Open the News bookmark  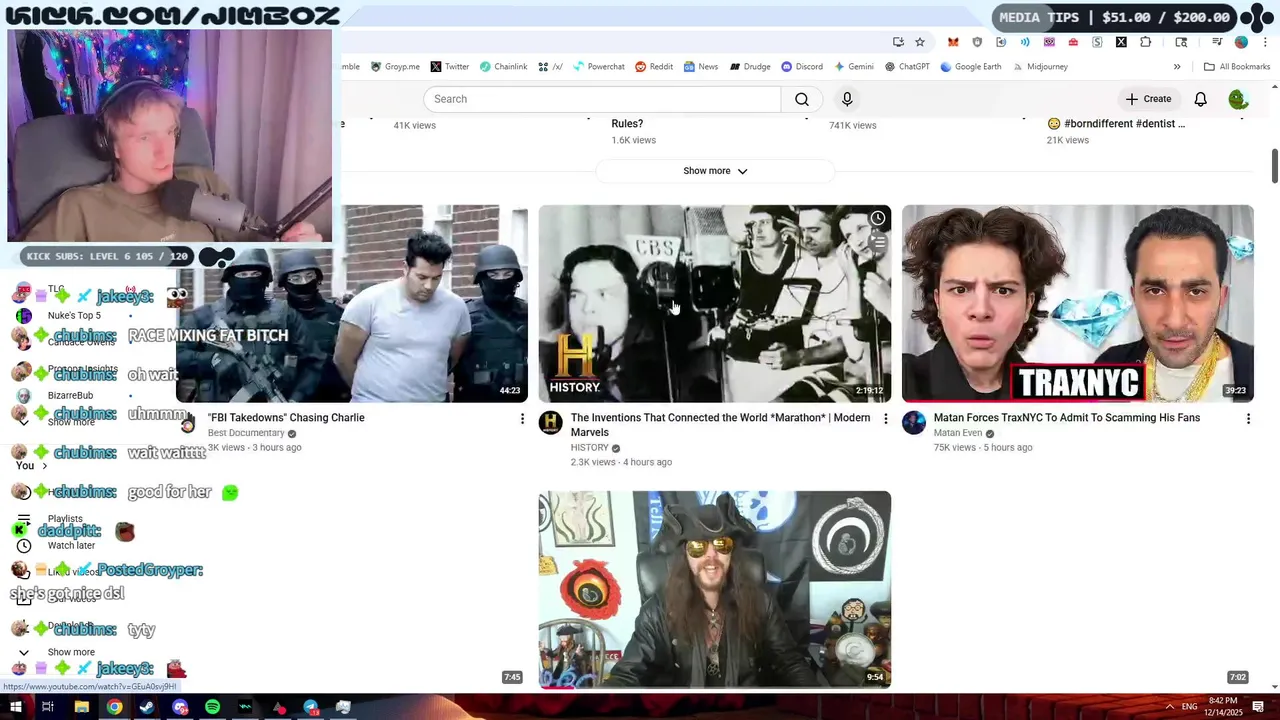pyautogui.click(x=701, y=67)
